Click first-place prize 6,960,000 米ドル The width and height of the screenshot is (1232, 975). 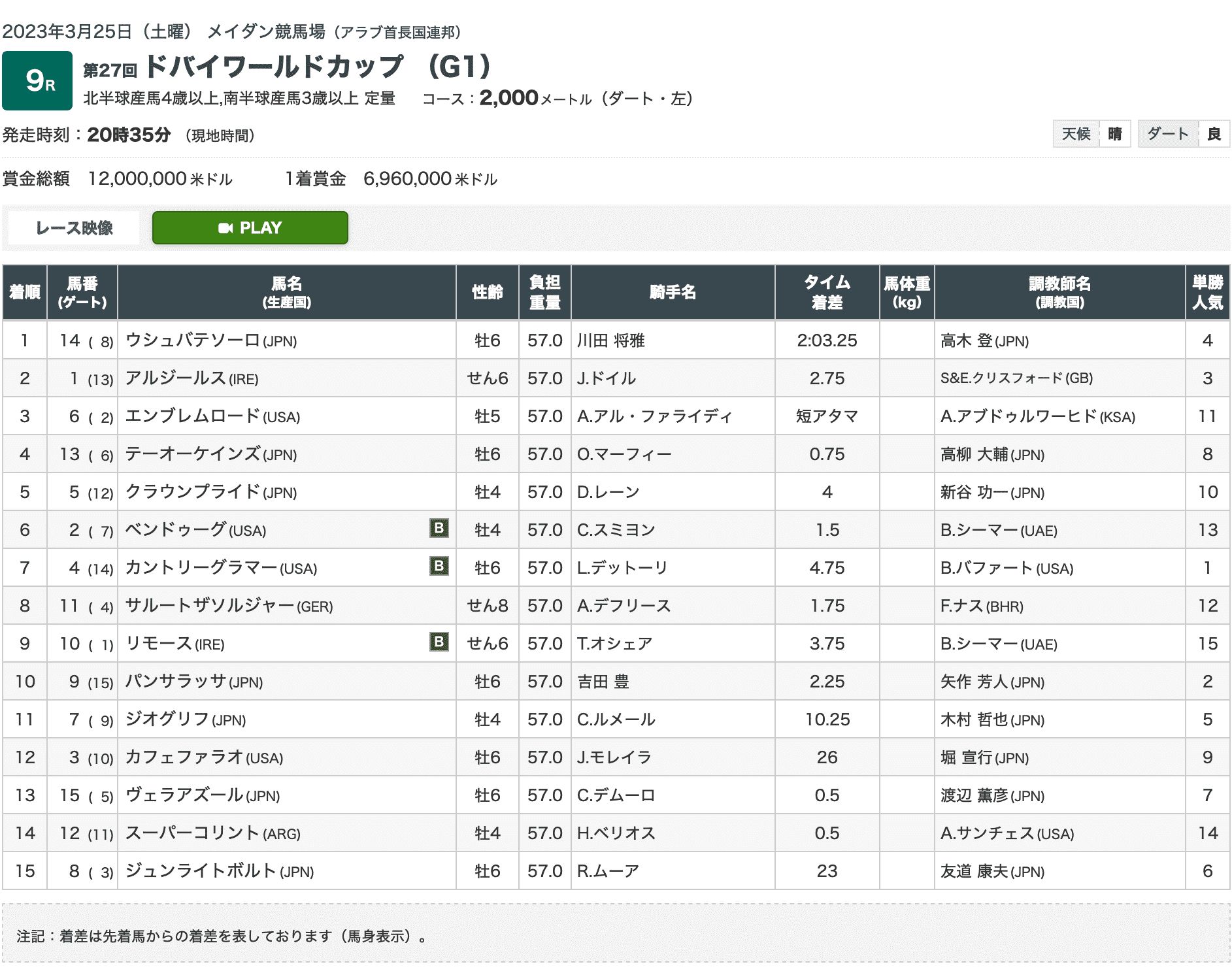pyautogui.click(x=430, y=178)
